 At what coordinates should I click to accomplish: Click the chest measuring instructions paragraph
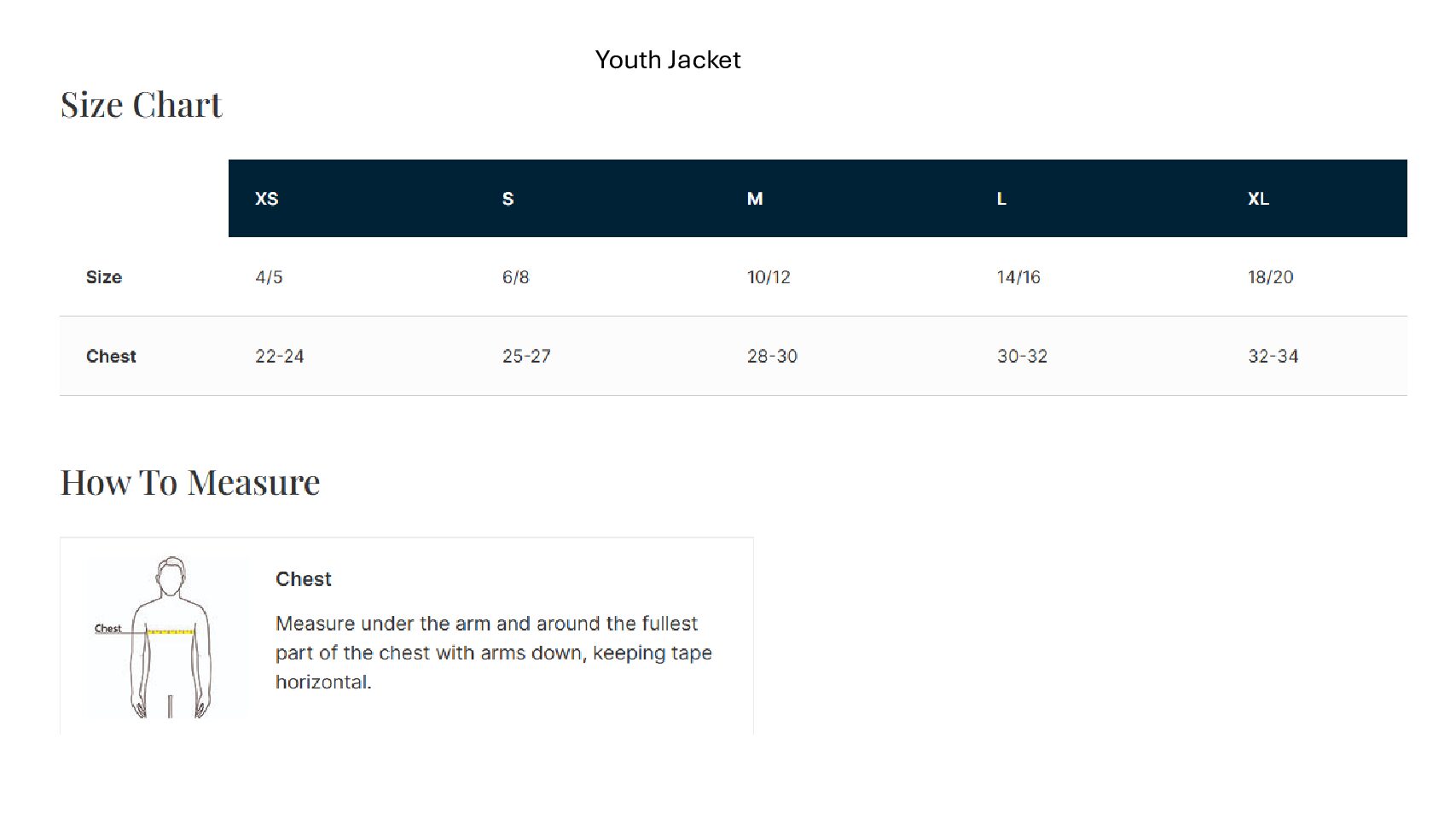tap(493, 653)
